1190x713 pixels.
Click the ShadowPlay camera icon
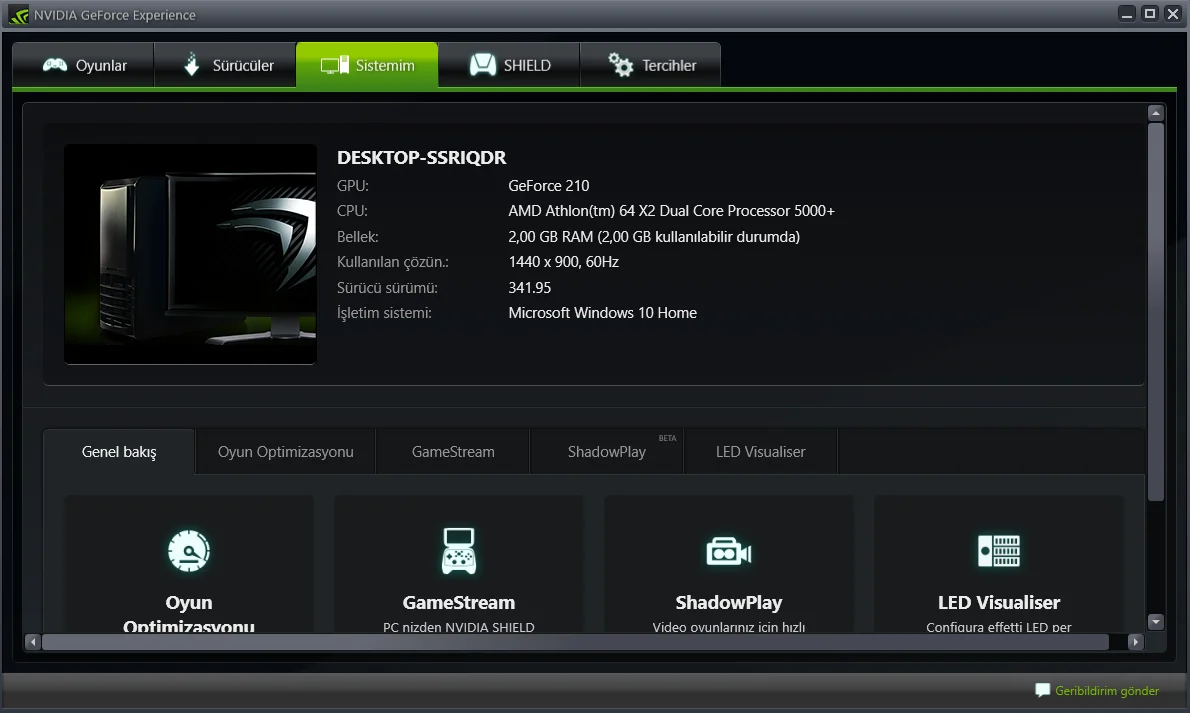(x=729, y=551)
